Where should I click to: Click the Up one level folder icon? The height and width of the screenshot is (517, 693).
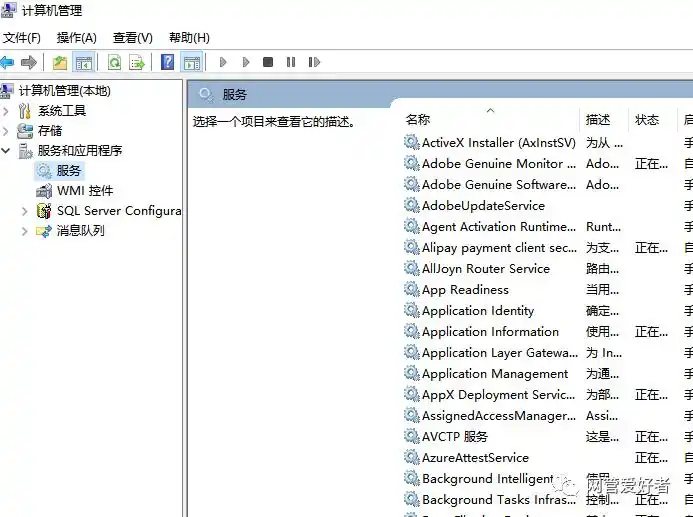click(60, 63)
